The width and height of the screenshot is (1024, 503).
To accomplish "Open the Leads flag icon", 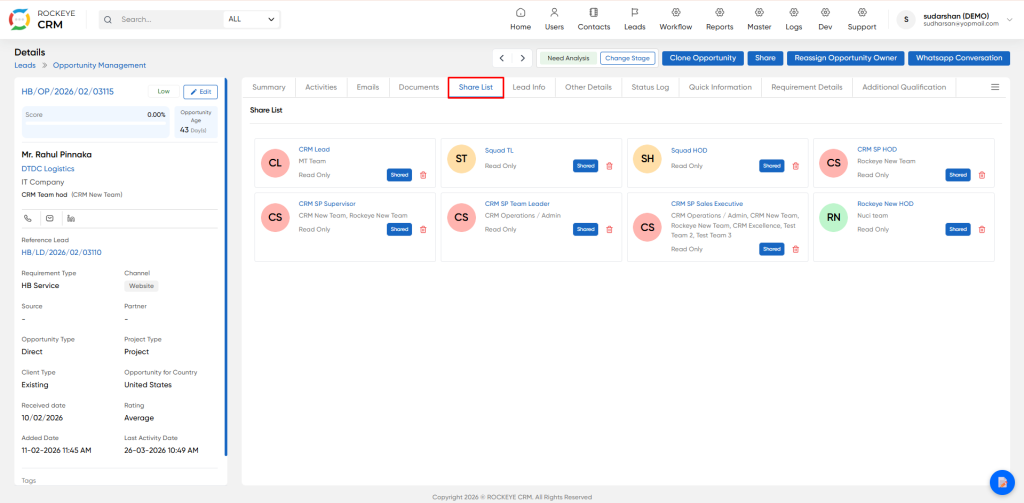I will coord(634,12).
